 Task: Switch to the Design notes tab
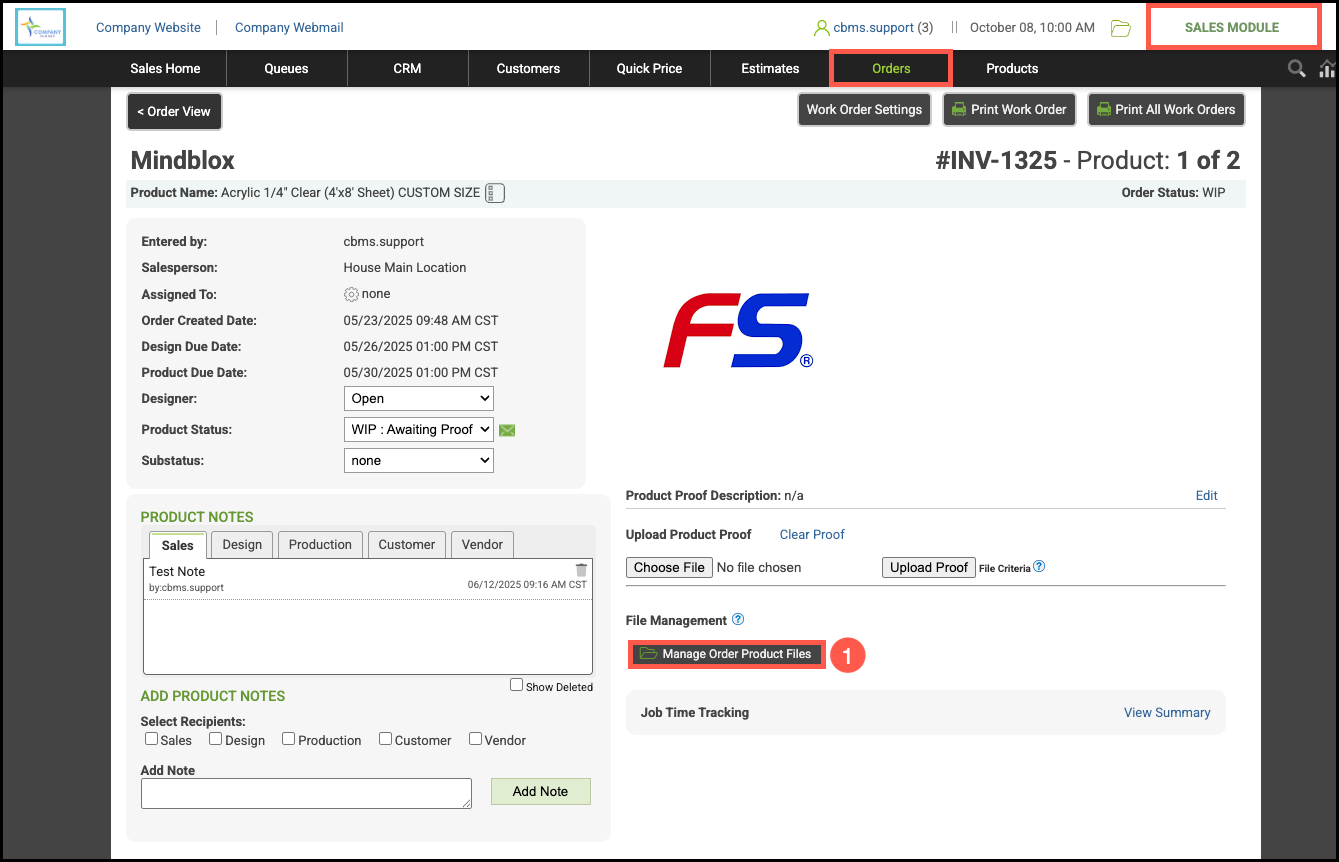click(x=242, y=544)
